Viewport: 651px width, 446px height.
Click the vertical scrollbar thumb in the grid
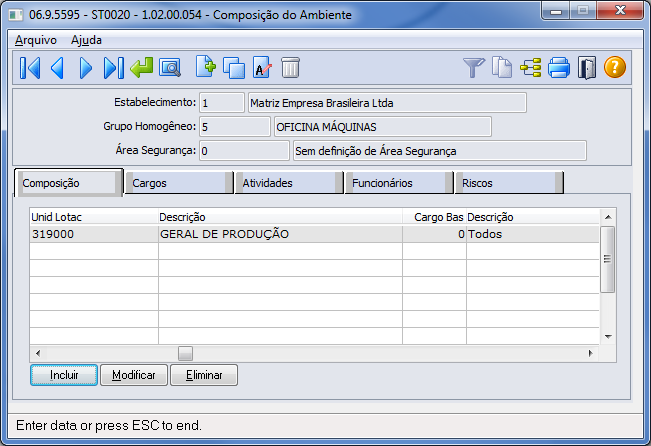(608, 259)
